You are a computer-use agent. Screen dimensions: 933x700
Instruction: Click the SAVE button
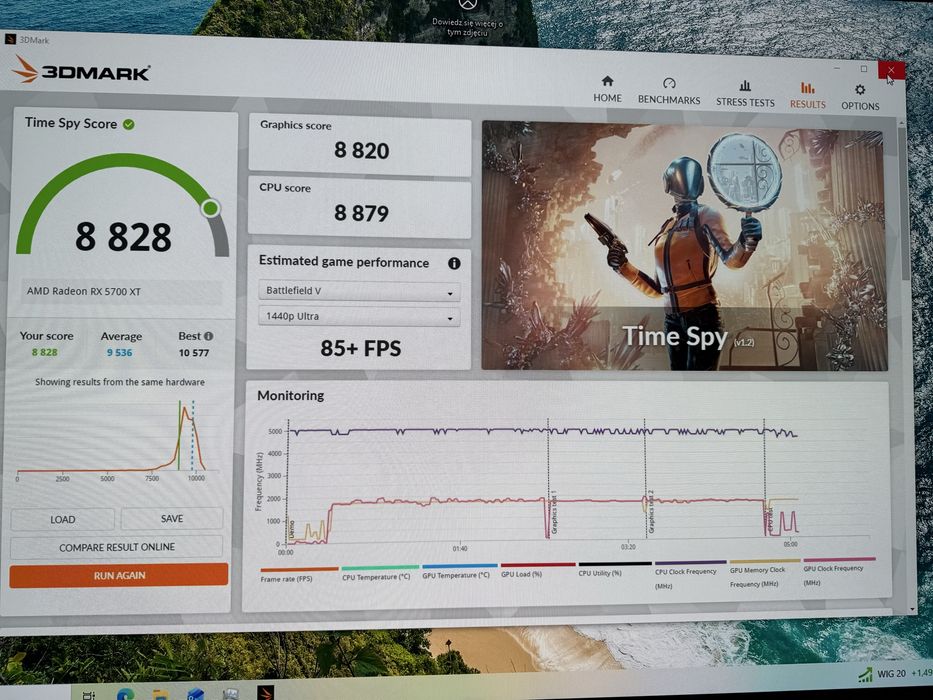[x=172, y=518]
